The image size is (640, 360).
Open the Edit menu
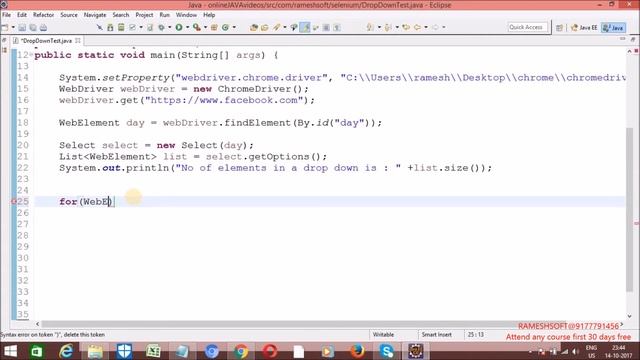tap(22, 15)
